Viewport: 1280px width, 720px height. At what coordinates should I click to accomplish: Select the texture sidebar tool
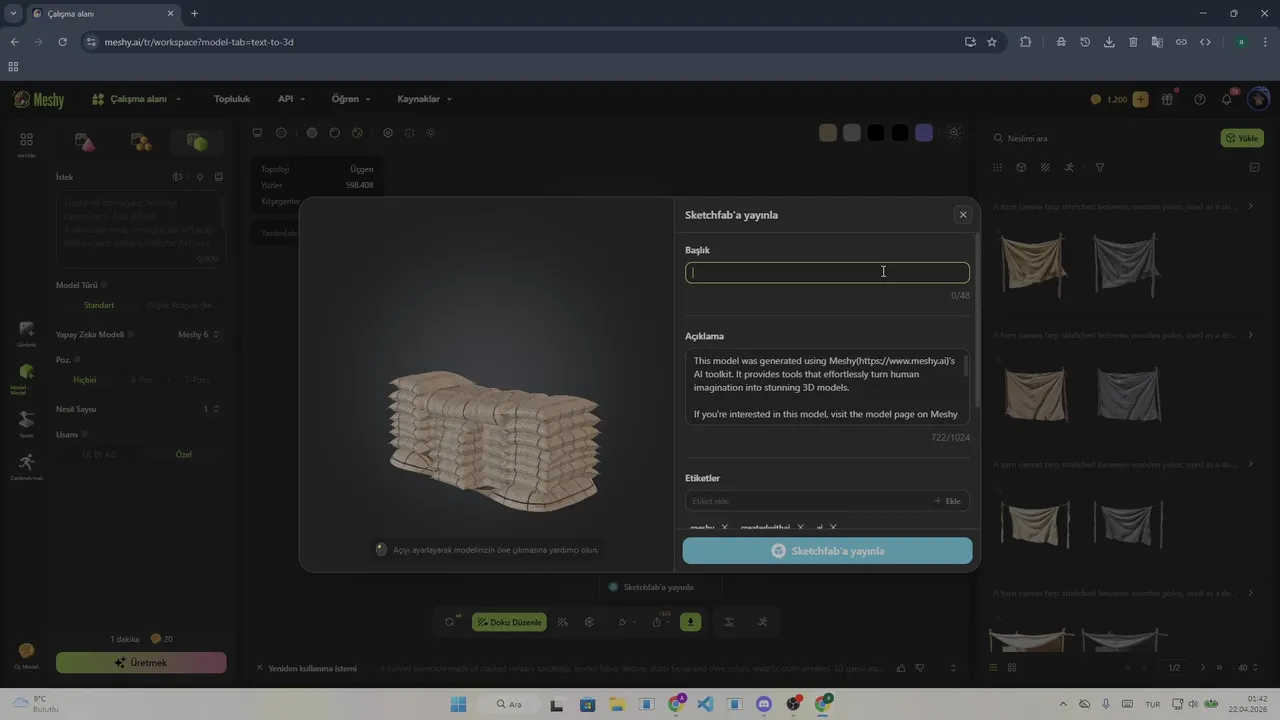[26, 423]
